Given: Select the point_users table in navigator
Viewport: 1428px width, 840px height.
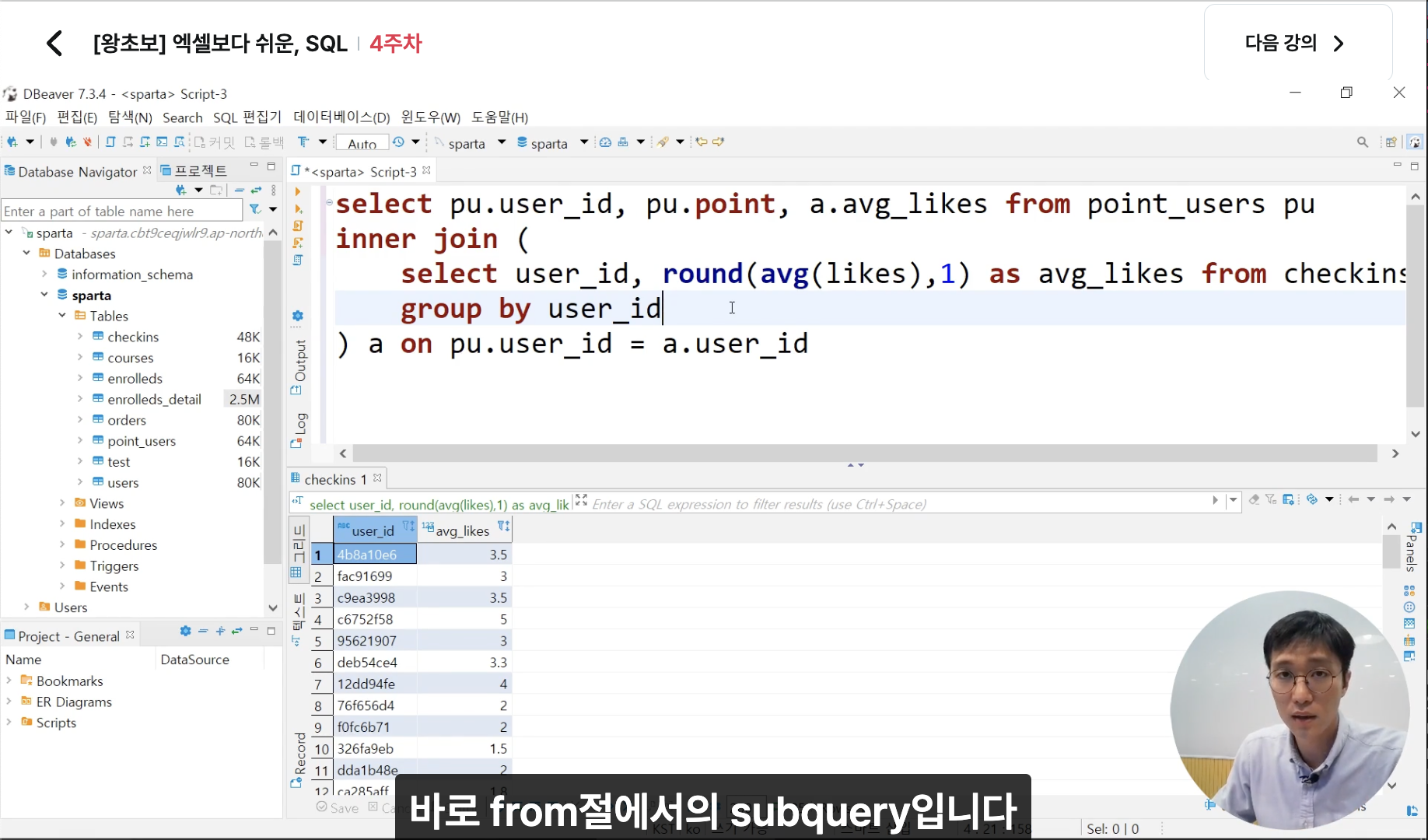Looking at the screenshot, I should pos(142,441).
